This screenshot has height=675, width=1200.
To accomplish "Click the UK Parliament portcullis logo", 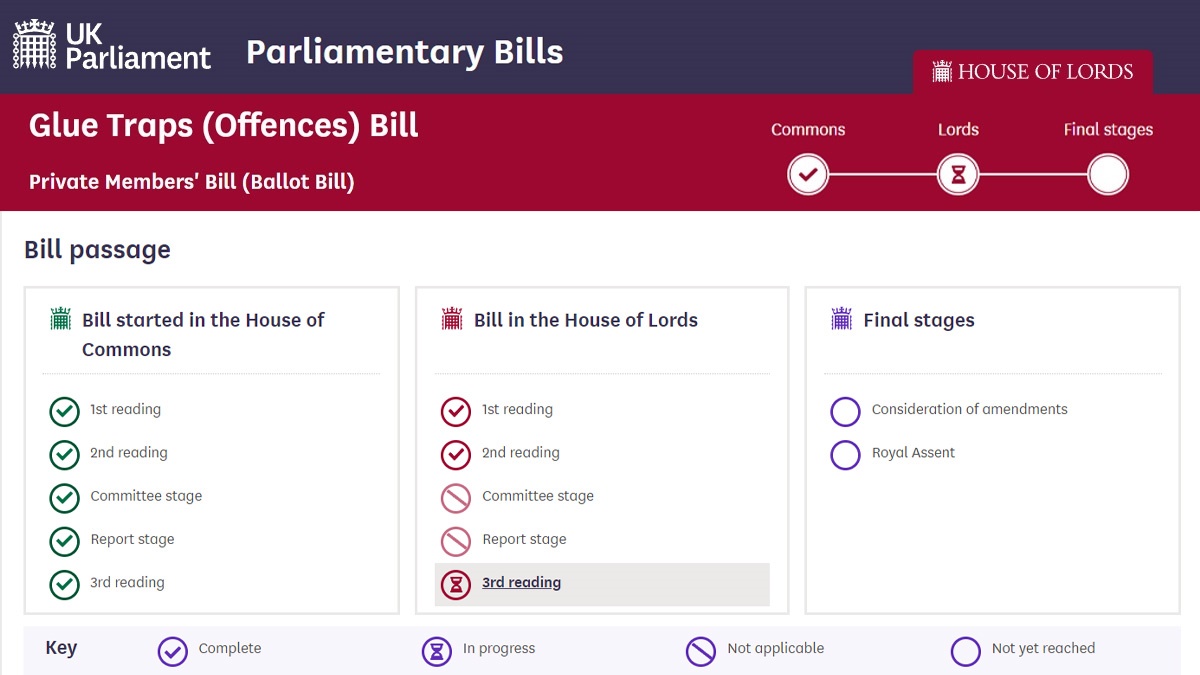I will click(x=34, y=45).
